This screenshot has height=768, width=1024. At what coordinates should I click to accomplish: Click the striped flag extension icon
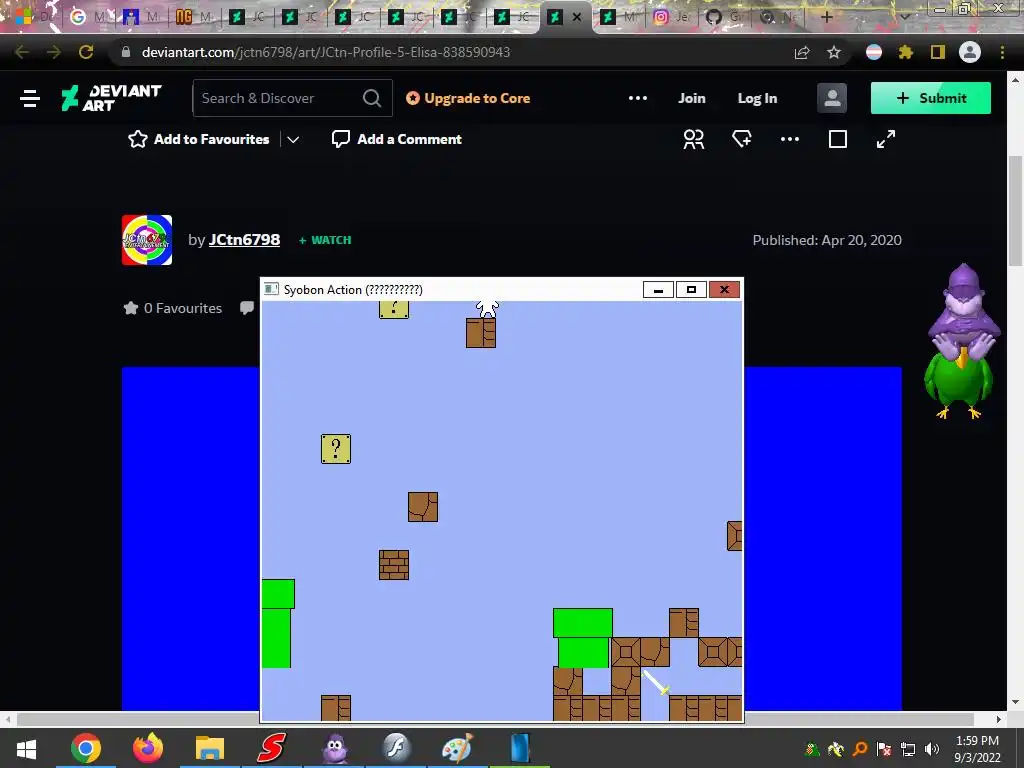pyautogui.click(x=874, y=52)
